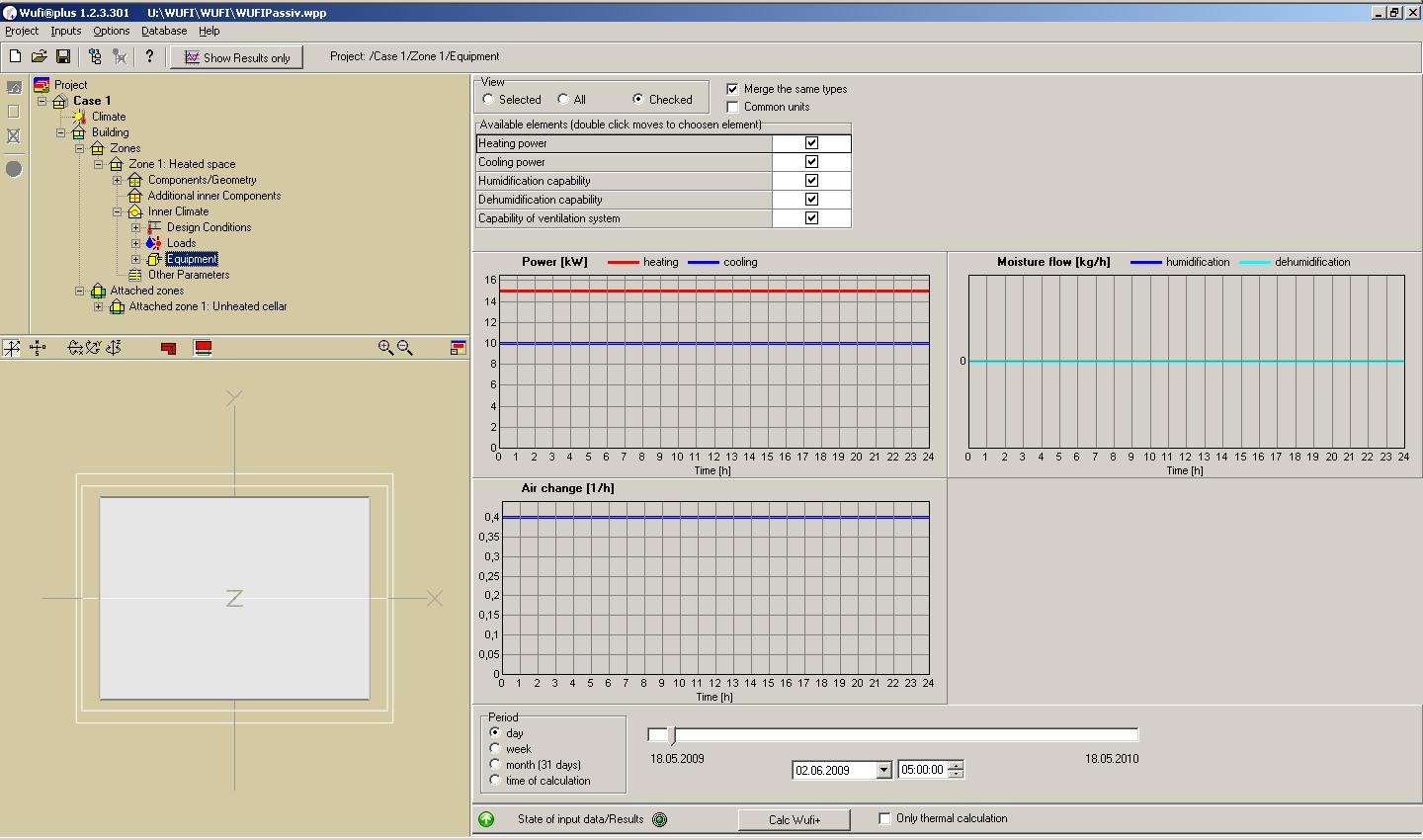Click the New project icon

tap(15, 56)
